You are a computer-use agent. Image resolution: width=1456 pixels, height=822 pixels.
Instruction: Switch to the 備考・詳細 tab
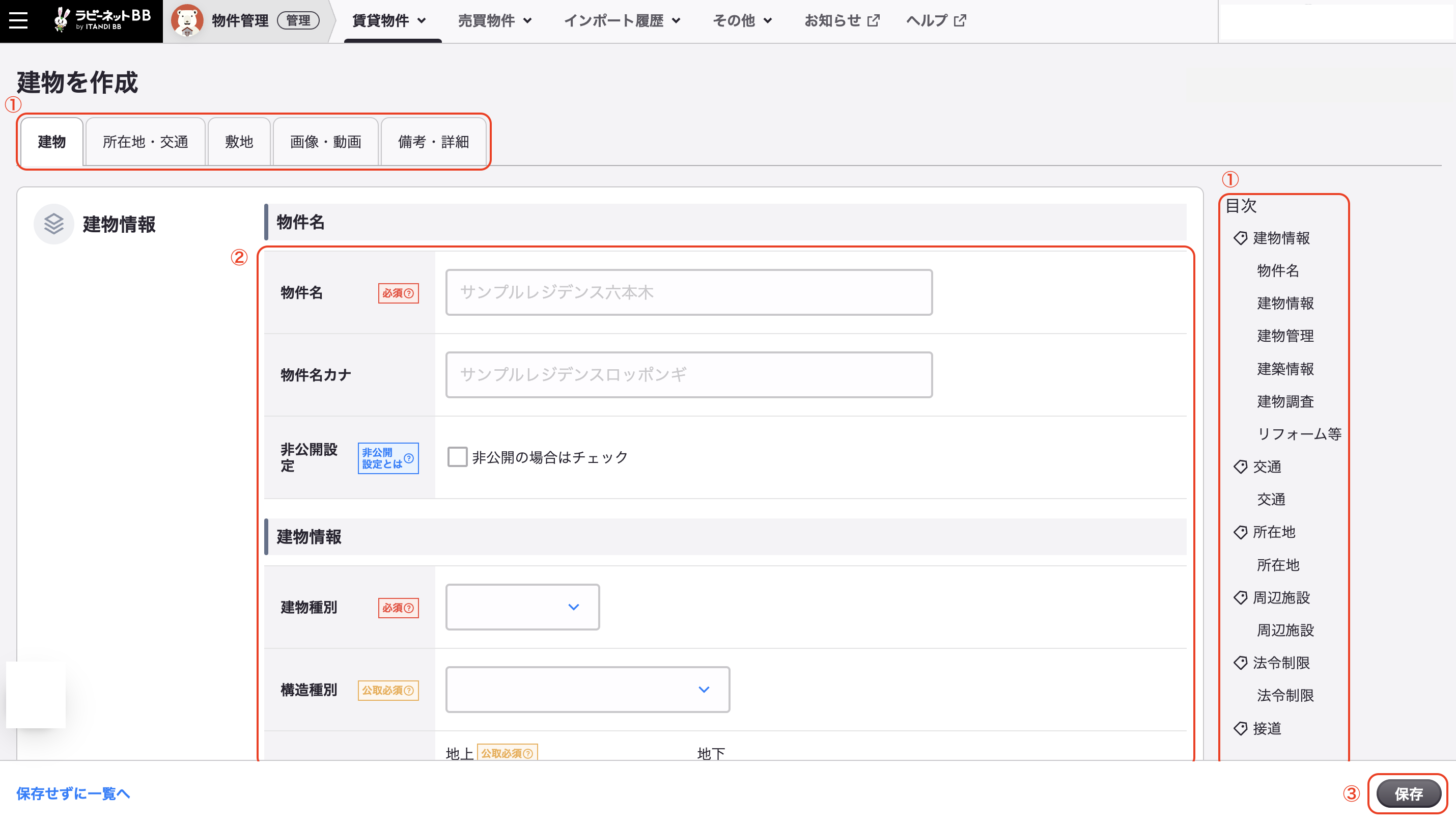(434, 142)
